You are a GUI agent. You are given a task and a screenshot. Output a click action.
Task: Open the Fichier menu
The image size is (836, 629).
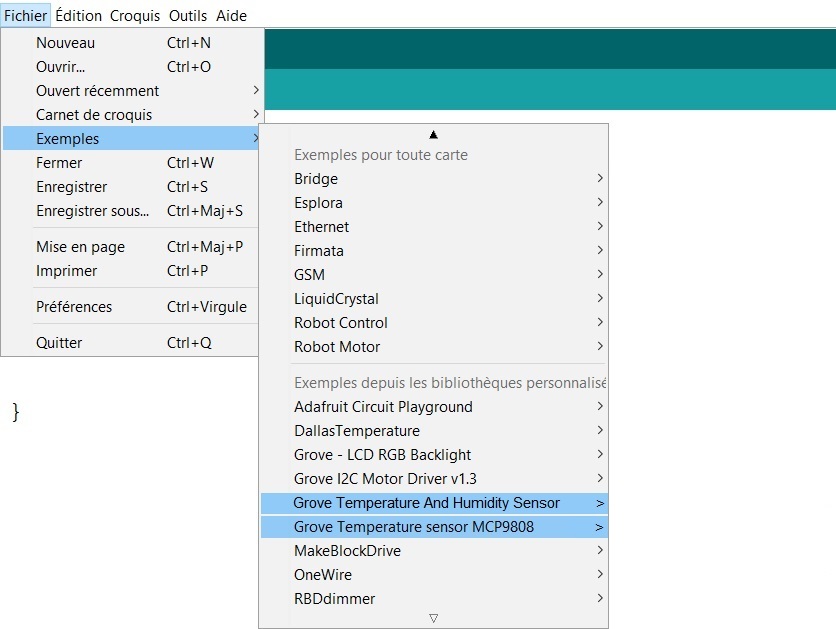tap(26, 15)
